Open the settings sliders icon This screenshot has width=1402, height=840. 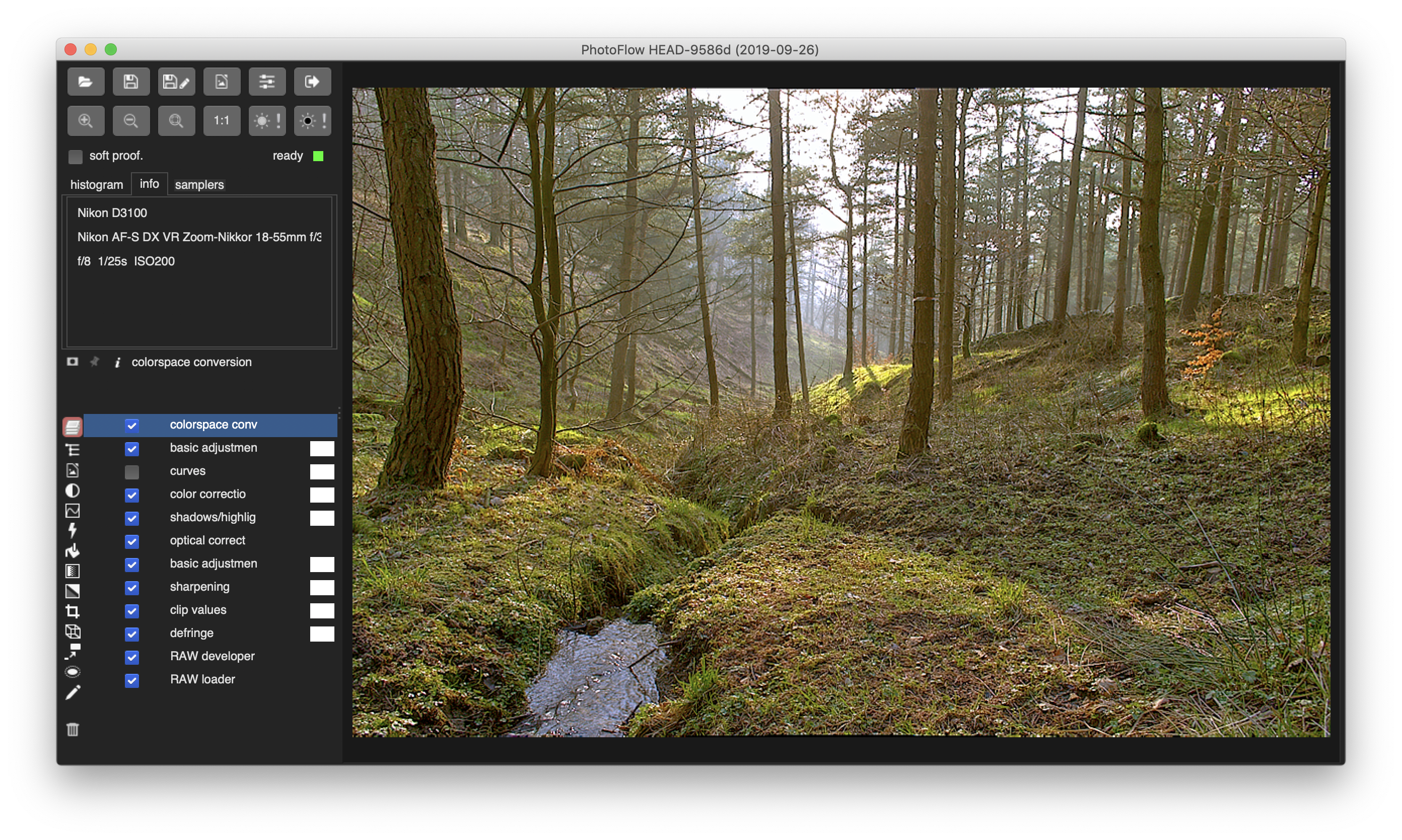coord(266,82)
